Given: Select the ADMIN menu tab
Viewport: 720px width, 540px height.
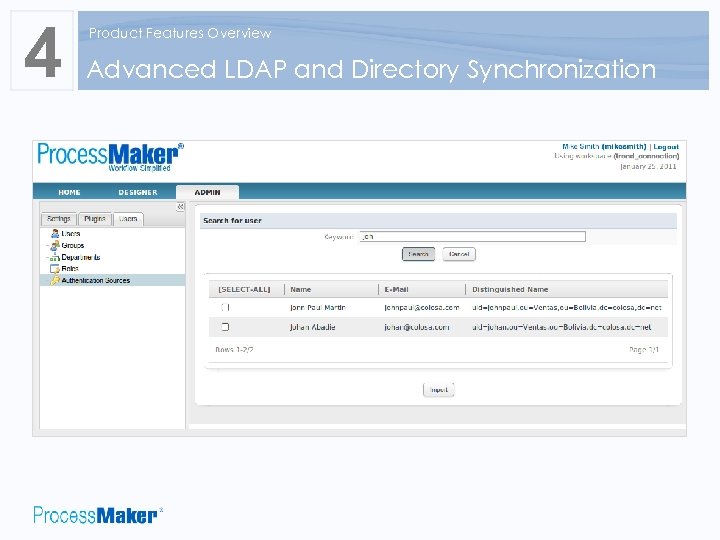Looking at the screenshot, I should click(207, 192).
